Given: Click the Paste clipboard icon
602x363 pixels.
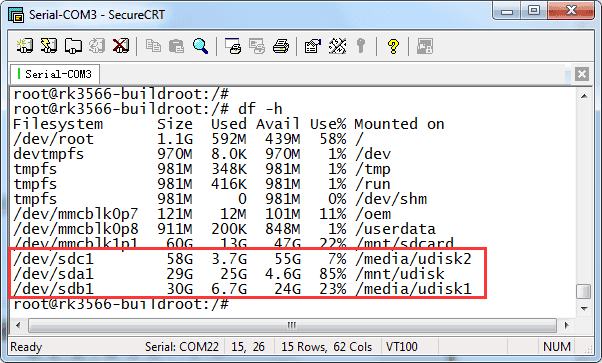Looking at the screenshot, I should 177,46.
